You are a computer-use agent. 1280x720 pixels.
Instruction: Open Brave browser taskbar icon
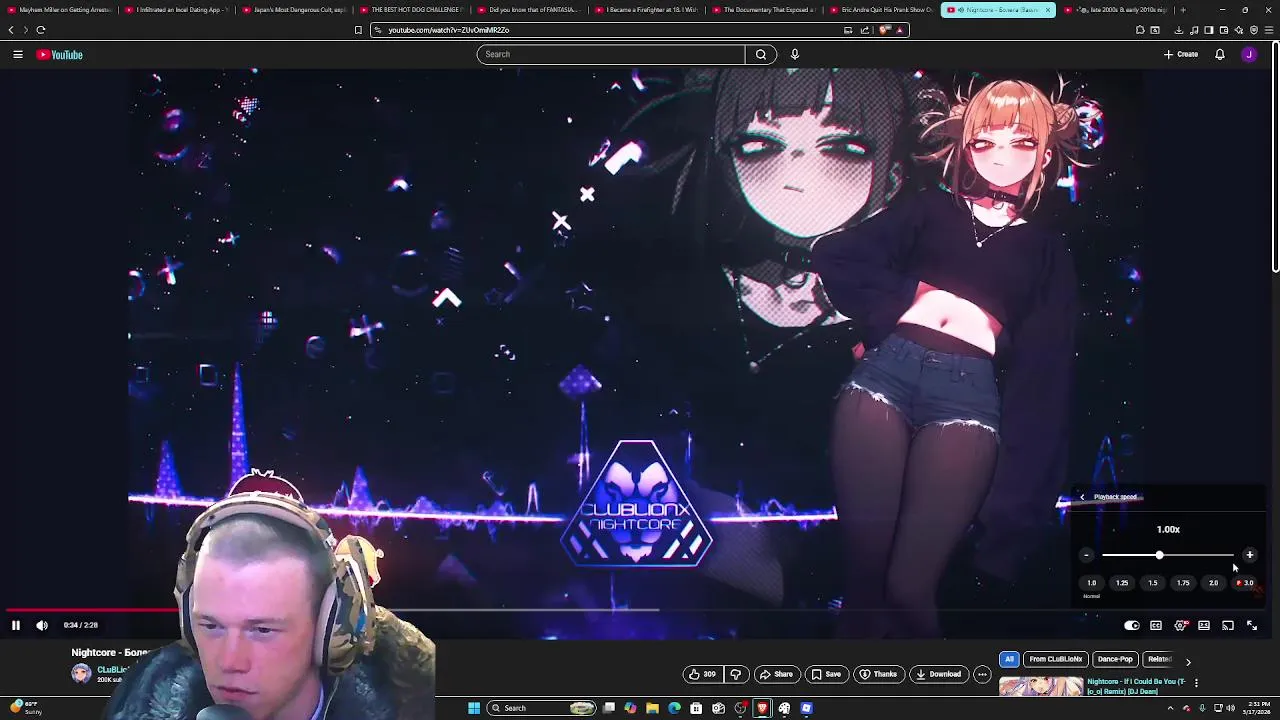(x=762, y=708)
